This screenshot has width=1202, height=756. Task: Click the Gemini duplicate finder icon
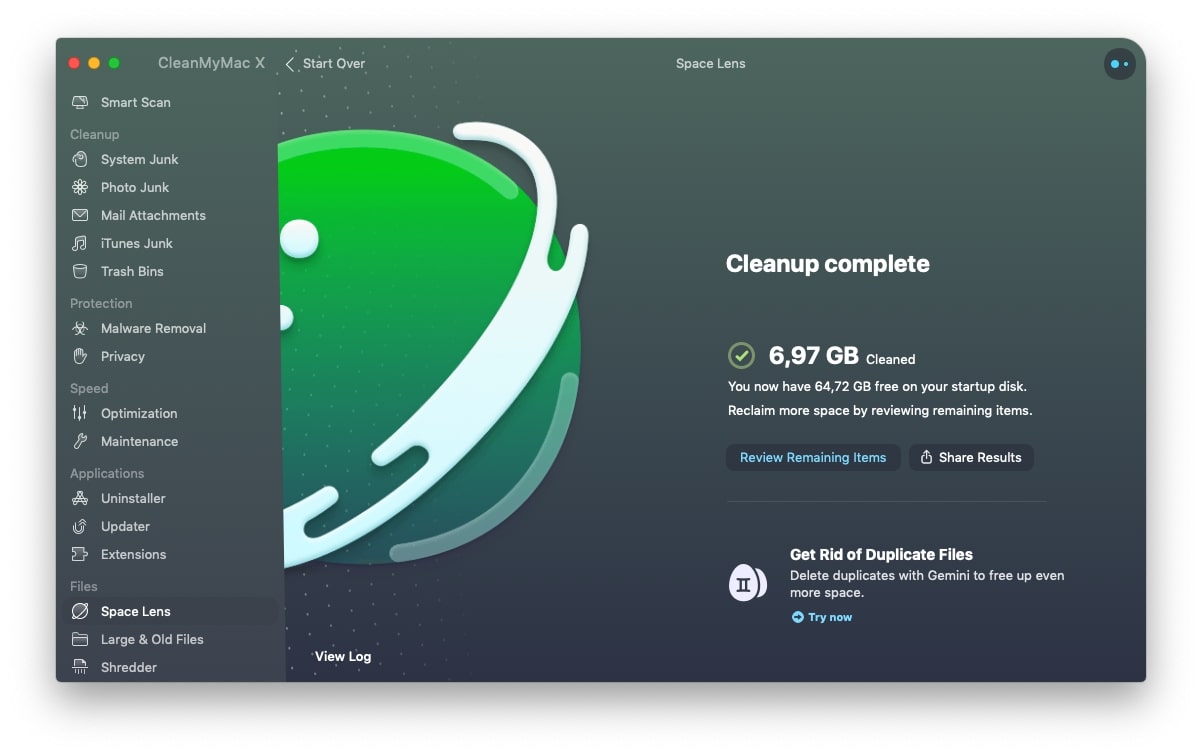[747, 583]
